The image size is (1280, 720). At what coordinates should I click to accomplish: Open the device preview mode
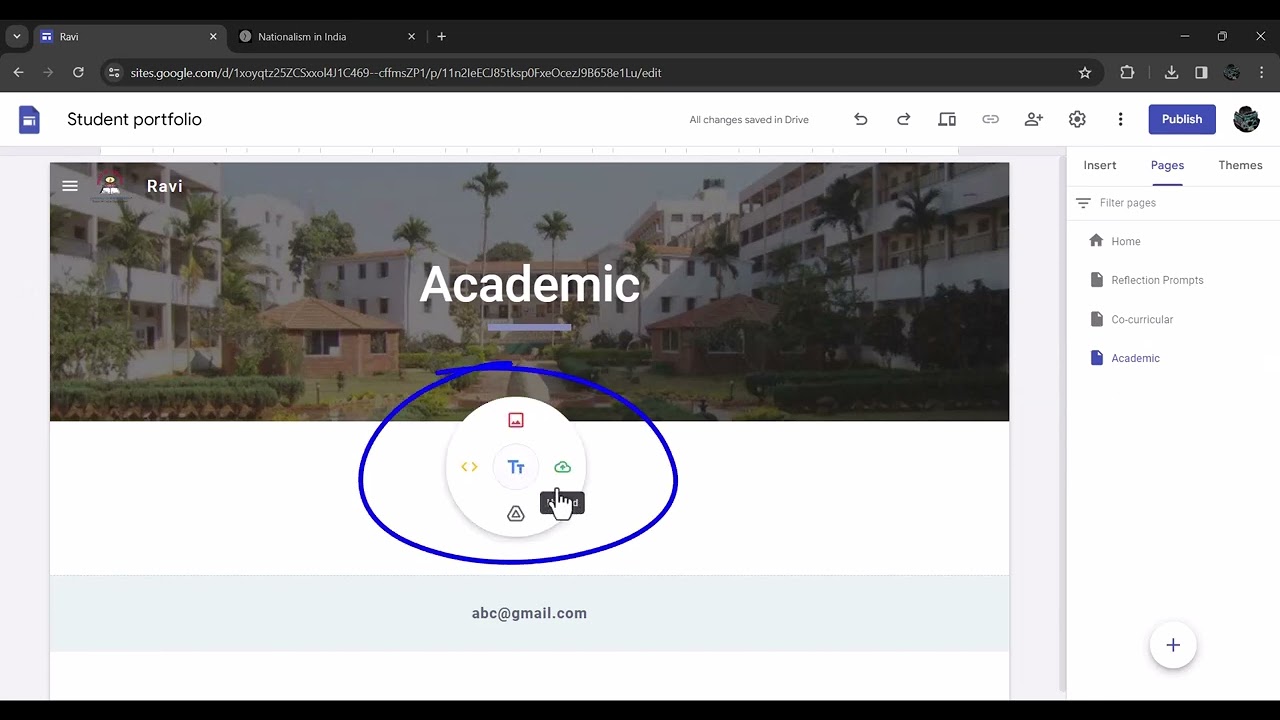tap(947, 119)
